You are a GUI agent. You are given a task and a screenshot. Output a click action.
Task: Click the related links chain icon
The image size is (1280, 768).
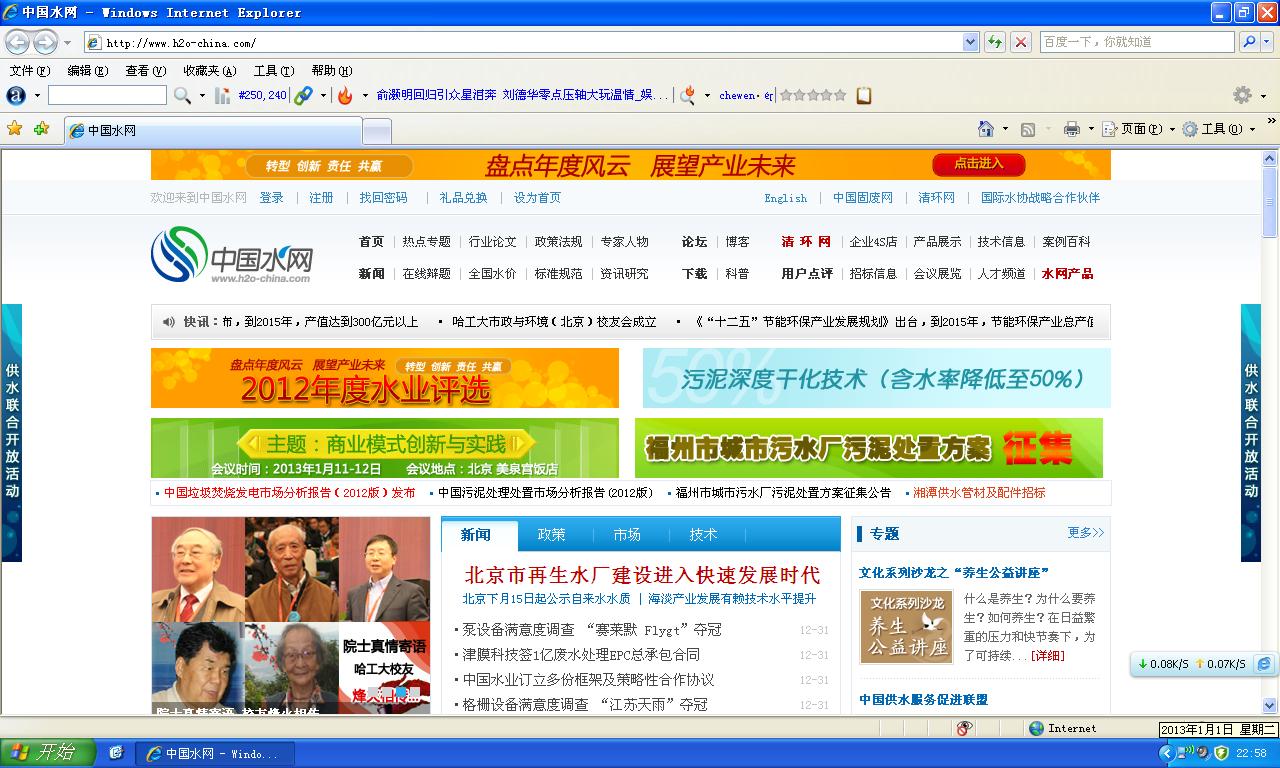(x=303, y=95)
